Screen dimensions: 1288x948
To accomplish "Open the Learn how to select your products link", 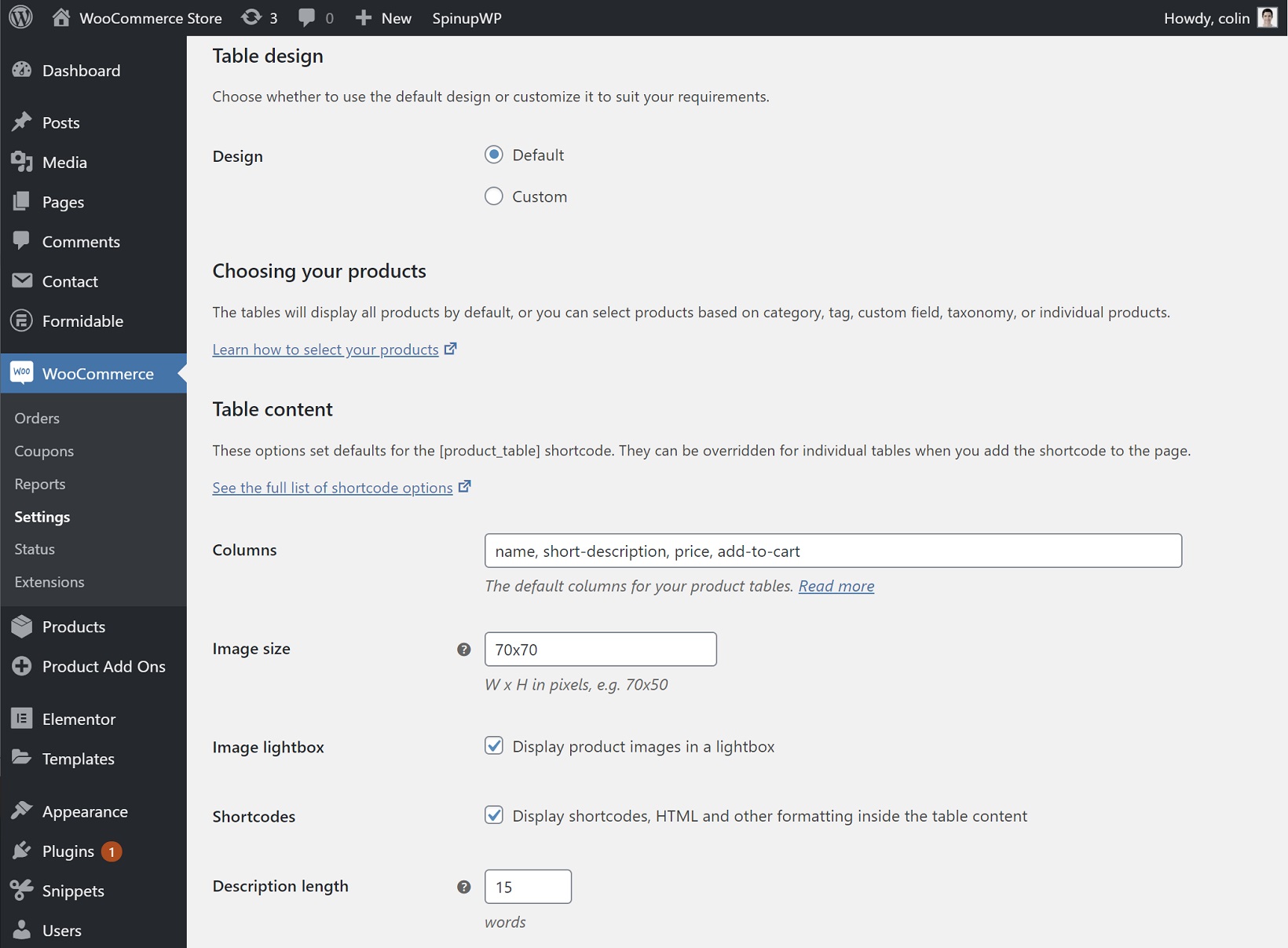I will (x=325, y=350).
